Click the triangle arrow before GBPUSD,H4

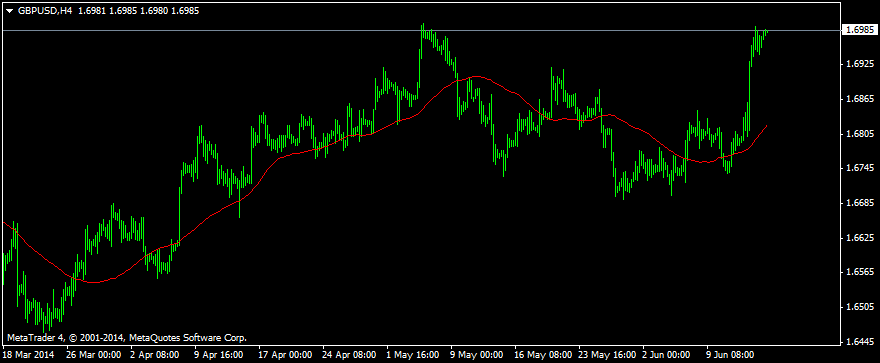pos(10,11)
